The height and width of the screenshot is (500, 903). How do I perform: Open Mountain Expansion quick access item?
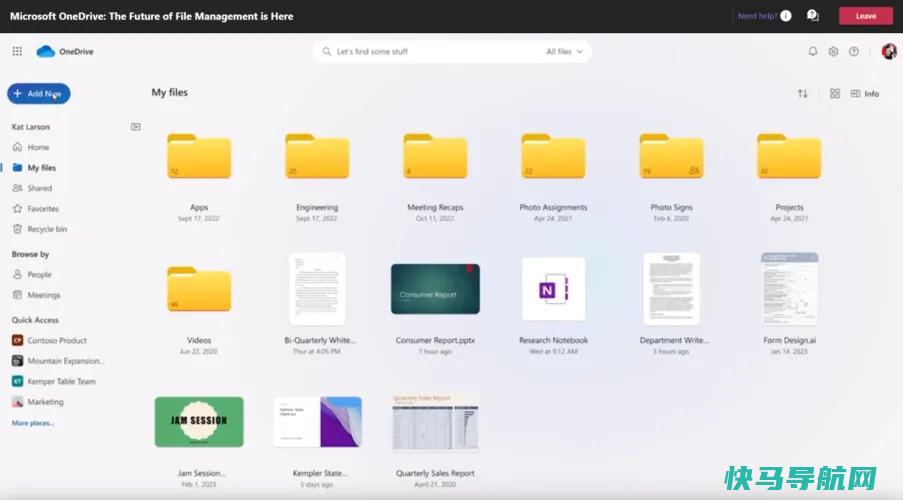[x=58, y=361]
